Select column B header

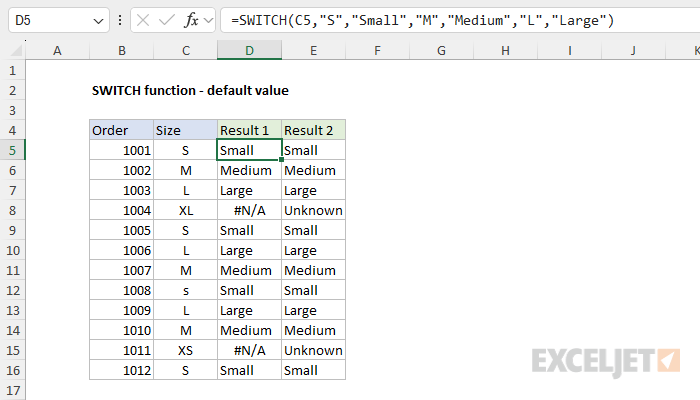click(121, 50)
